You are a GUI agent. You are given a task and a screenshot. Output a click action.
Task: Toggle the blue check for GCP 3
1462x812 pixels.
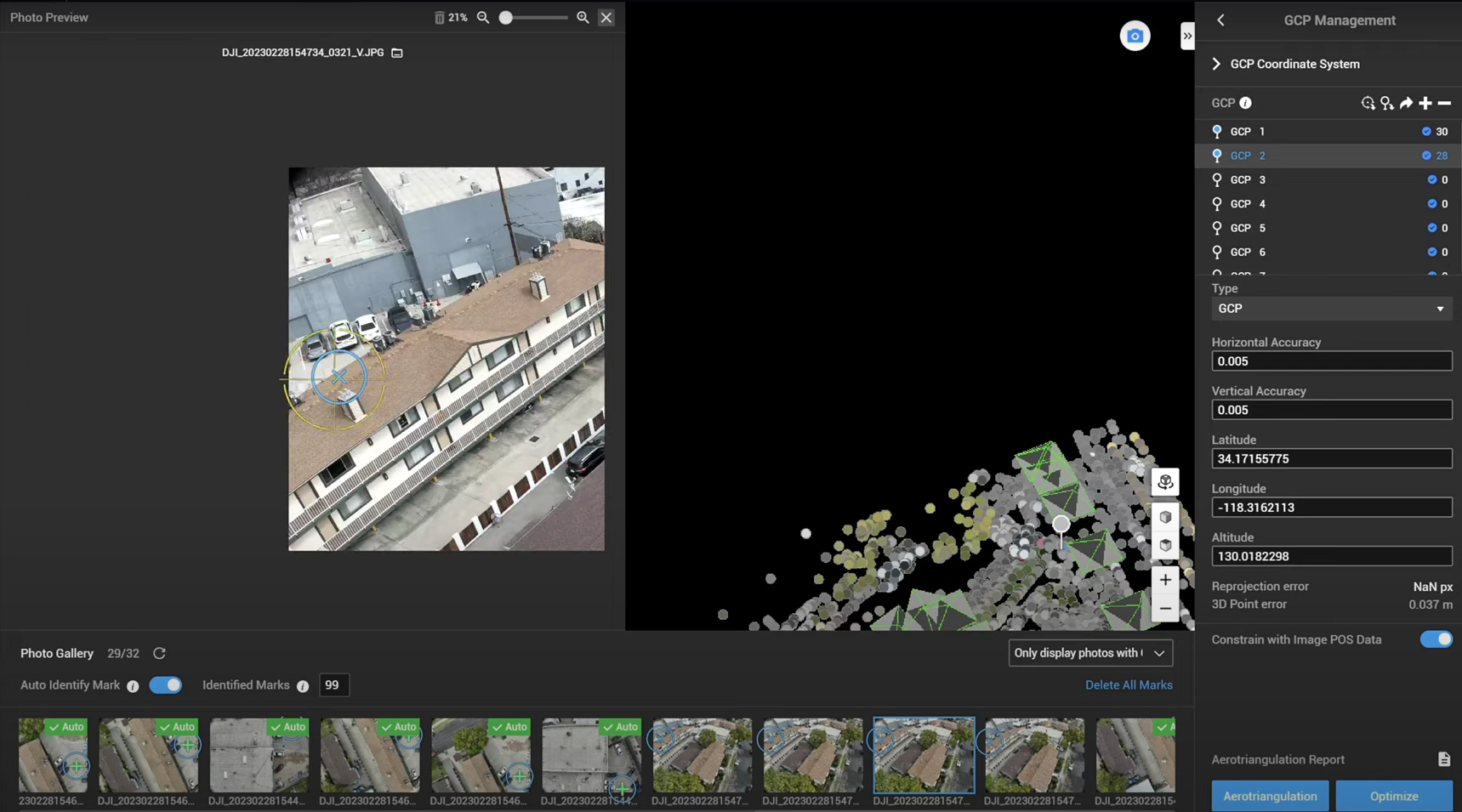click(x=1432, y=180)
